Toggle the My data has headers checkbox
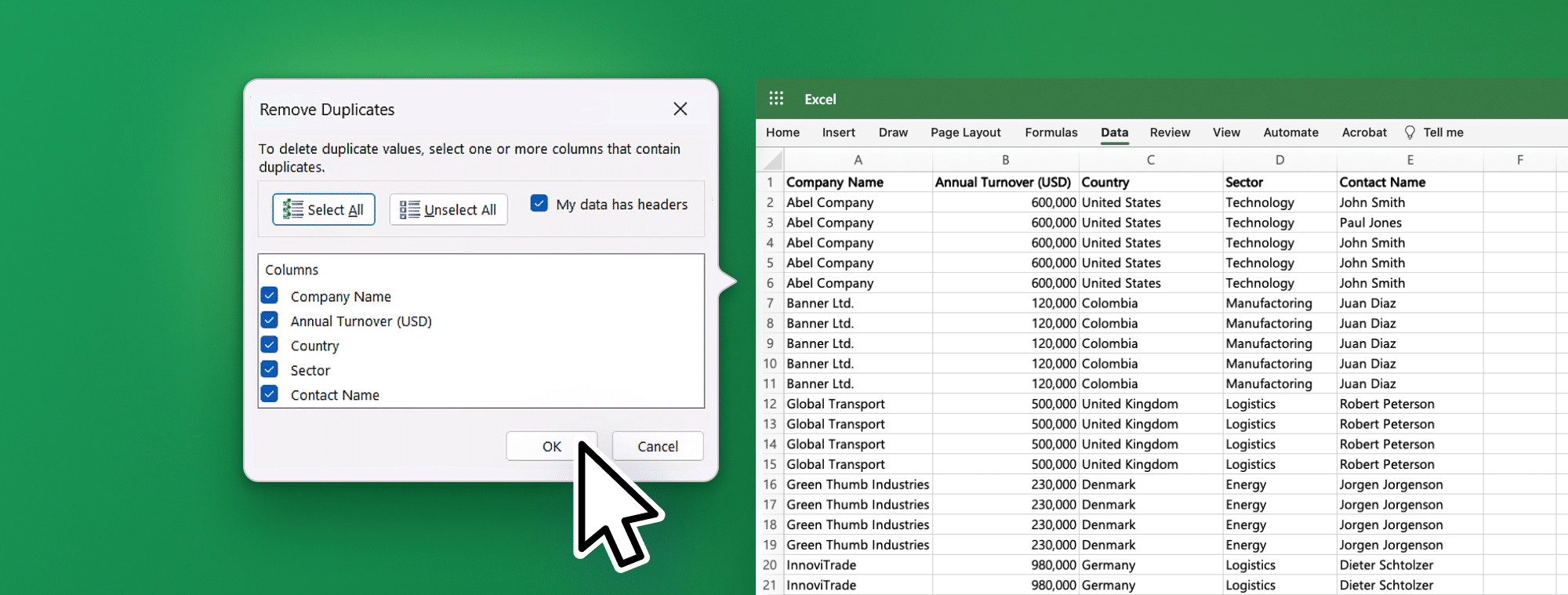The width and height of the screenshot is (1568, 595). (x=539, y=204)
